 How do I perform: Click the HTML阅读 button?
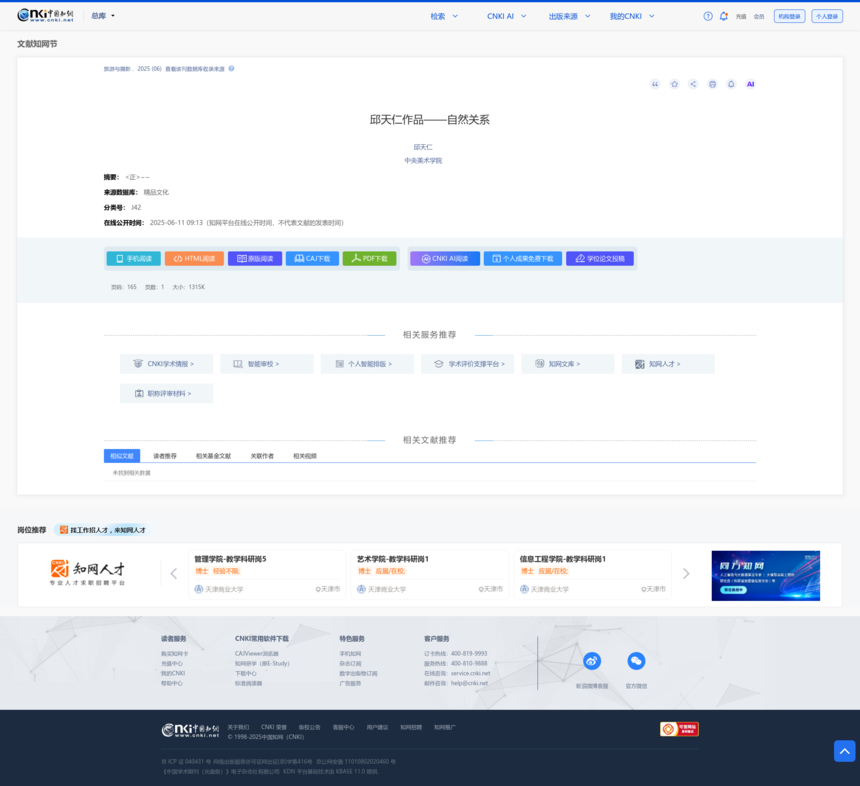[194, 258]
